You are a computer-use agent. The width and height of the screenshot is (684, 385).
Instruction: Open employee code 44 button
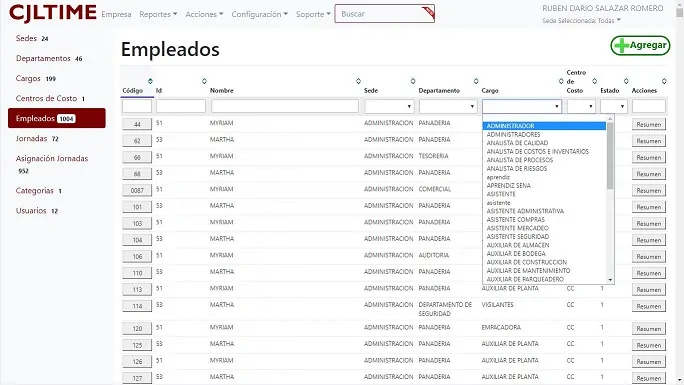[137, 124]
